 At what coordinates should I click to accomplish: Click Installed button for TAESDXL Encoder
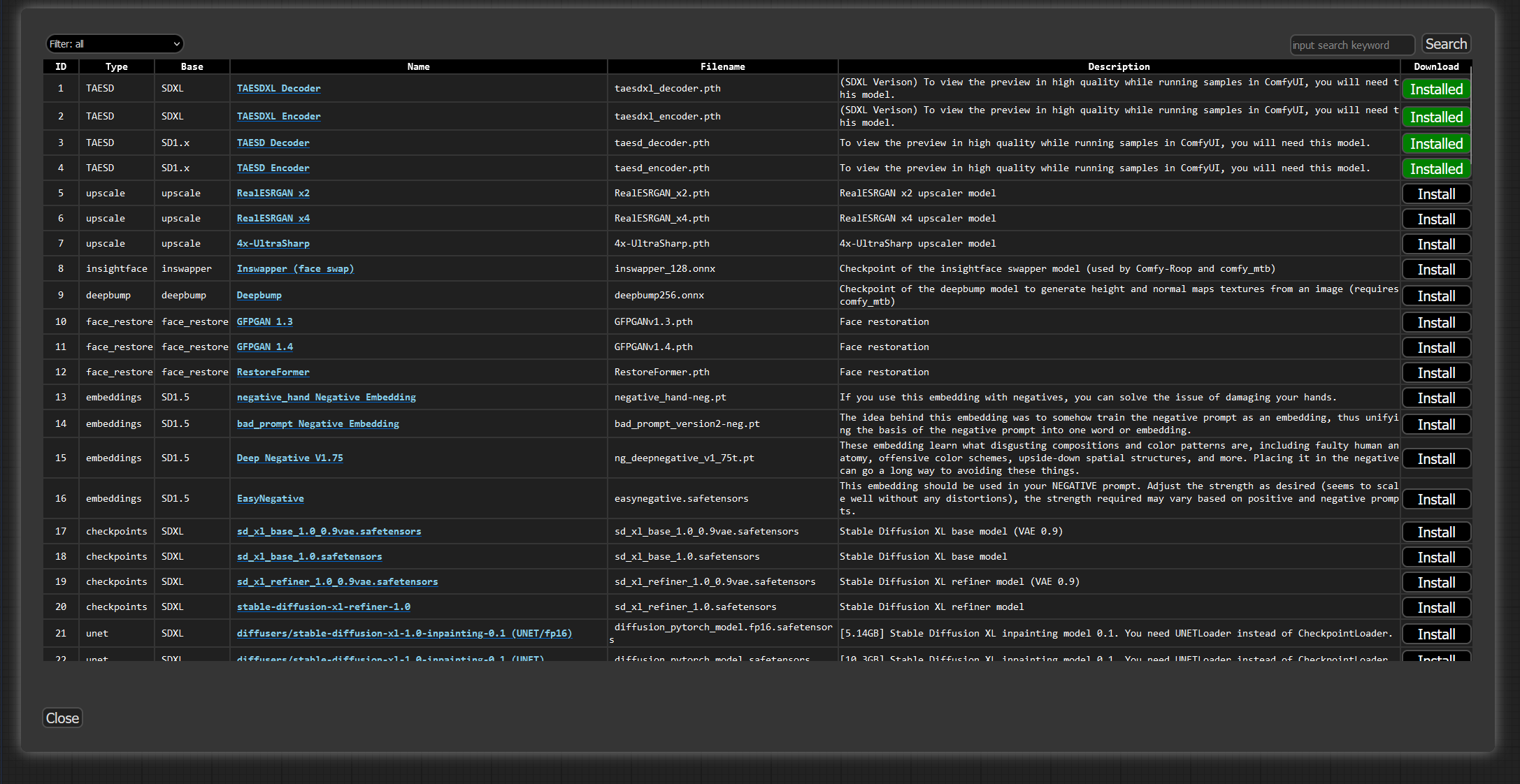tap(1436, 117)
